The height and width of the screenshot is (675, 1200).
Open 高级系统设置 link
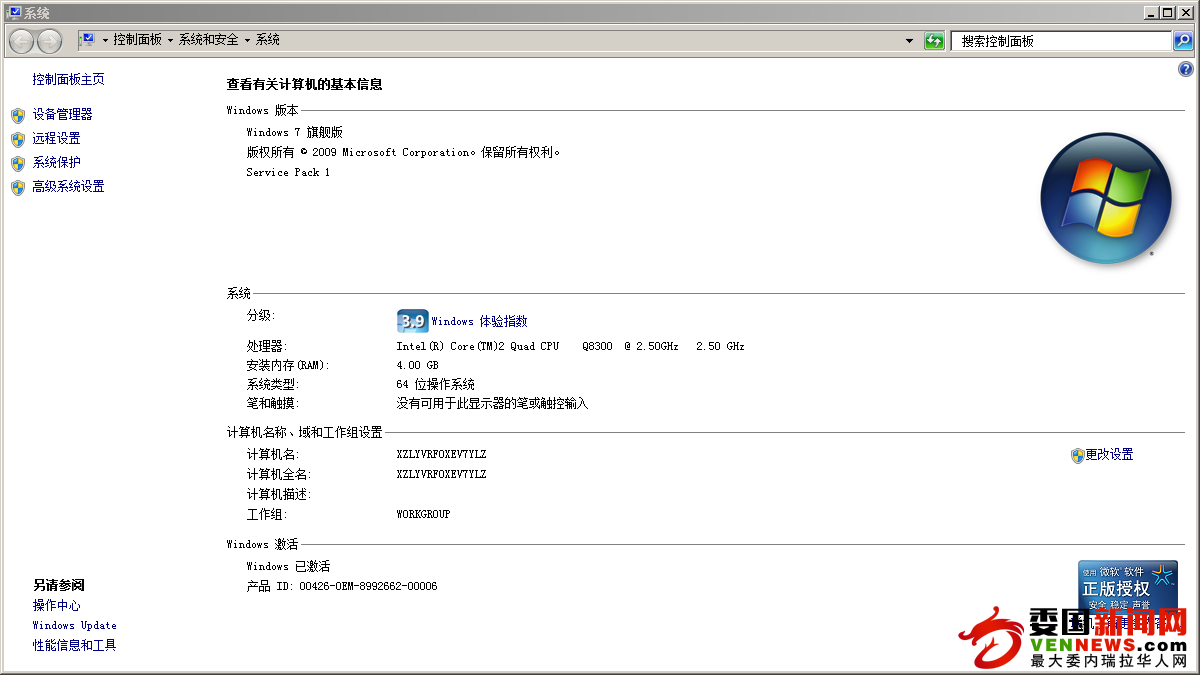point(68,186)
